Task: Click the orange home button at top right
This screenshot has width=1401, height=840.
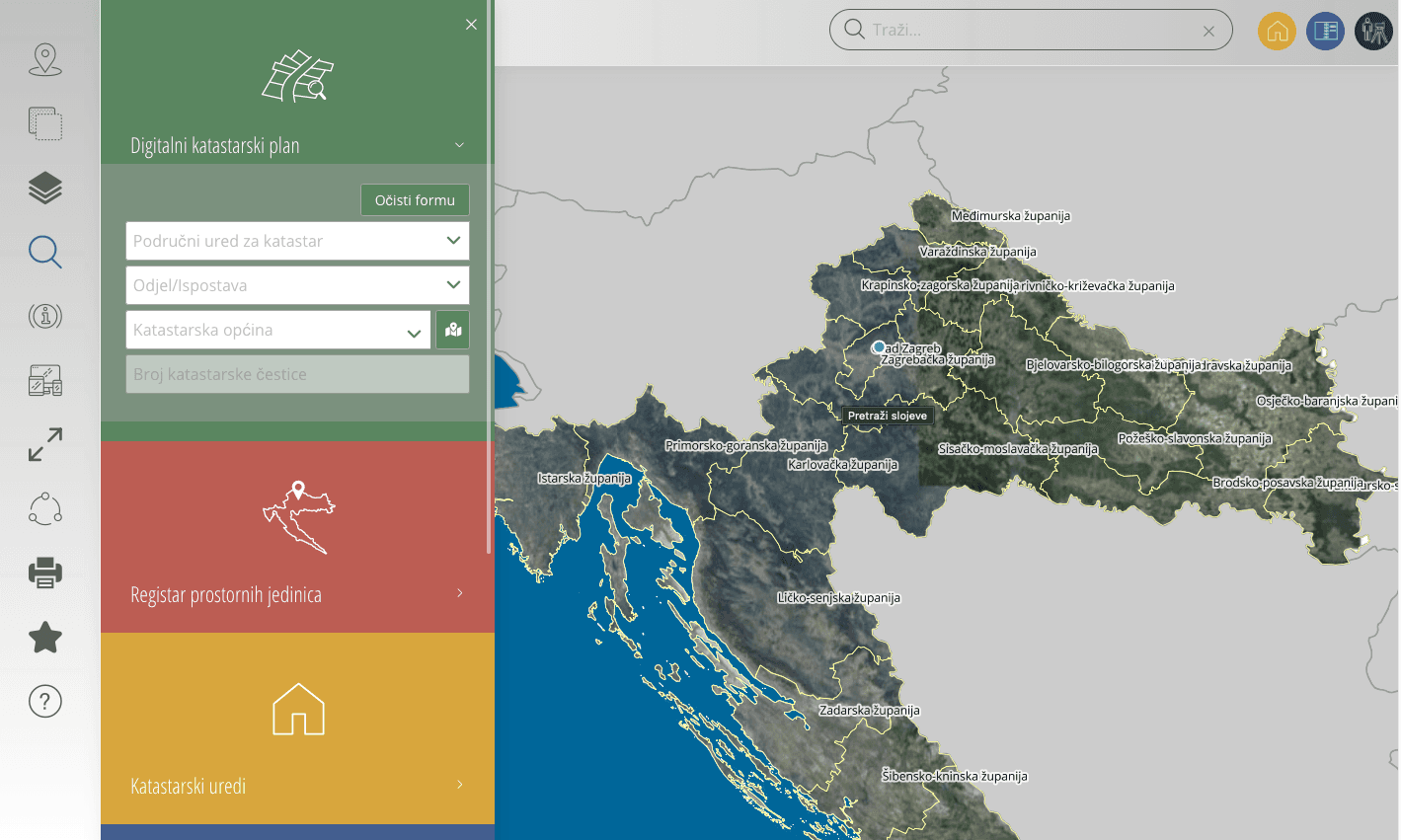Action: [x=1277, y=31]
